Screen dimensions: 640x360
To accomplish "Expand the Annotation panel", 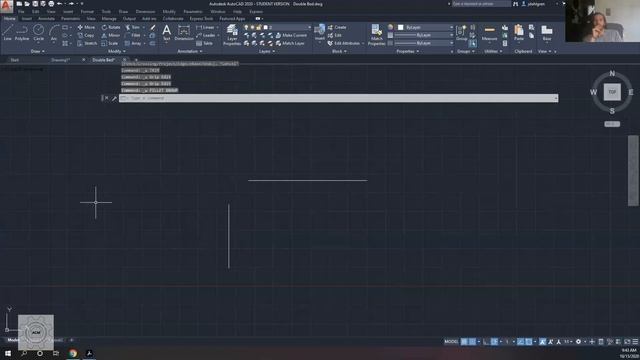I will click(x=189, y=51).
